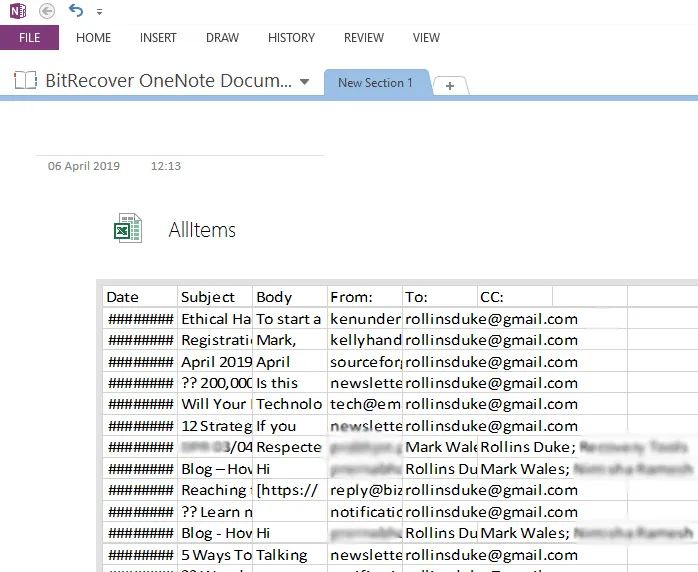The height and width of the screenshot is (572, 698).
Task: Select the New Section 1 tab
Action: [x=375, y=83]
